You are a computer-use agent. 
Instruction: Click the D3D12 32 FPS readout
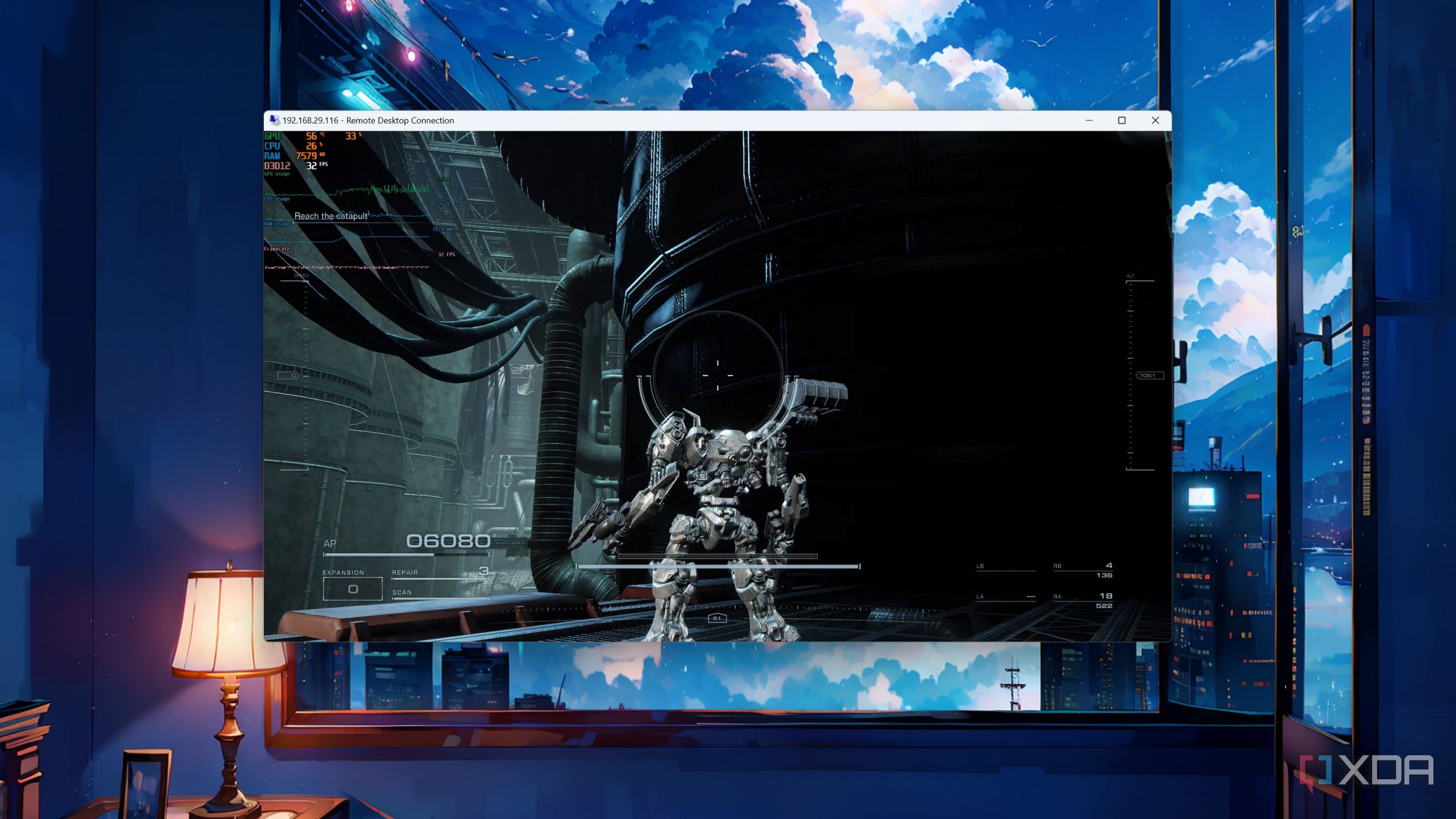[x=296, y=166]
